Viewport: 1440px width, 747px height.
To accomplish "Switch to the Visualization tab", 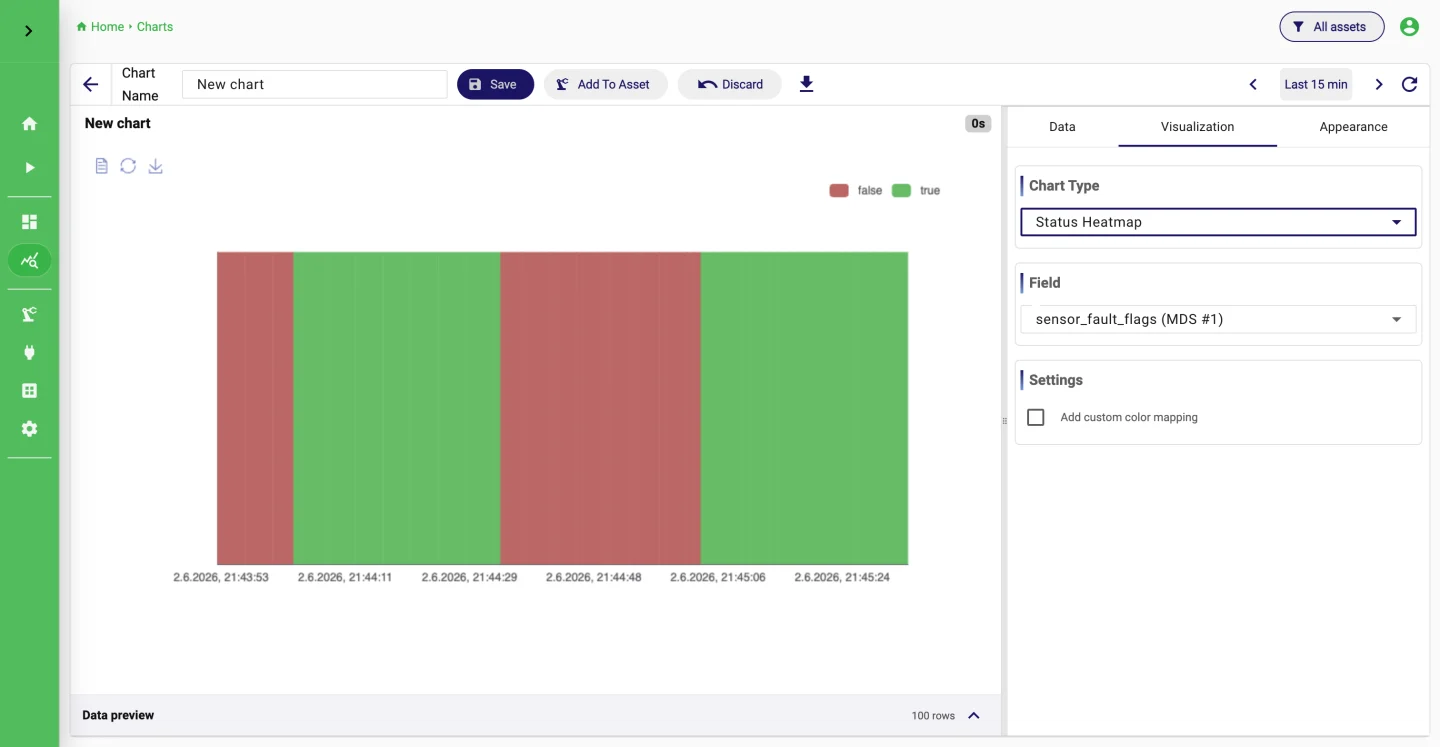I will (x=1197, y=127).
